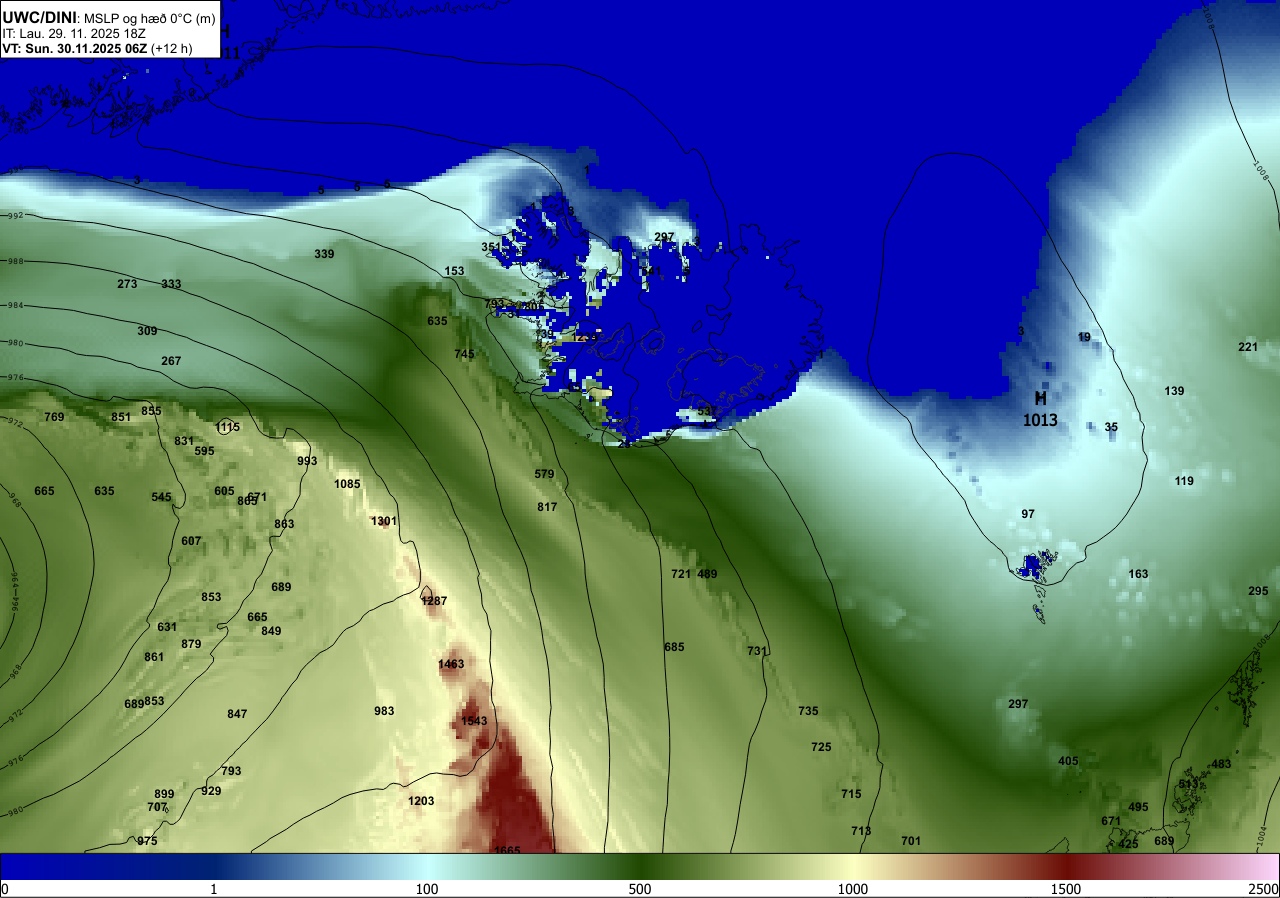Image resolution: width=1280 pixels, height=898 pixels.
Task: Click the 273 height label
Action: tap(127, 284)
